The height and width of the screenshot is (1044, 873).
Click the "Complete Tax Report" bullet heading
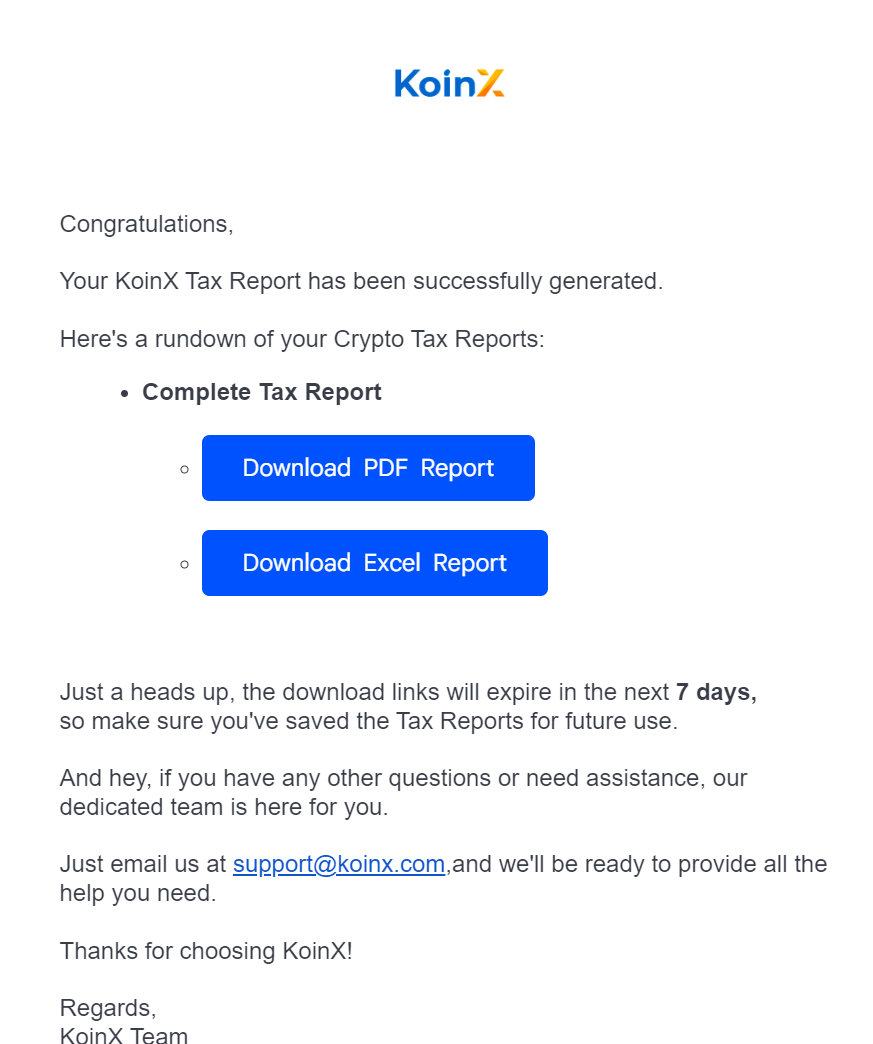point(262,392)
